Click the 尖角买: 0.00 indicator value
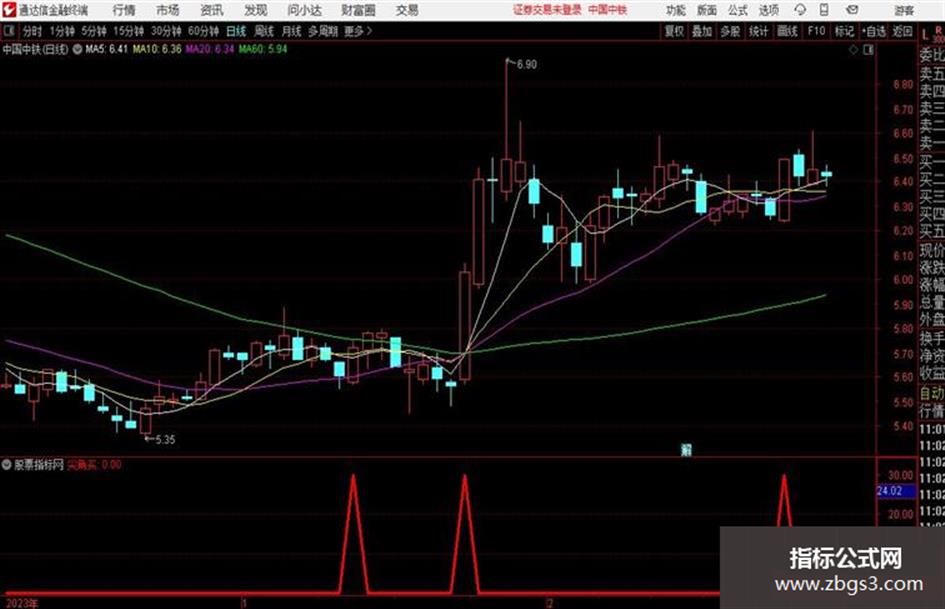Image resolution: width=945 pixels, height=609 pixels. (x=94, y=465)
